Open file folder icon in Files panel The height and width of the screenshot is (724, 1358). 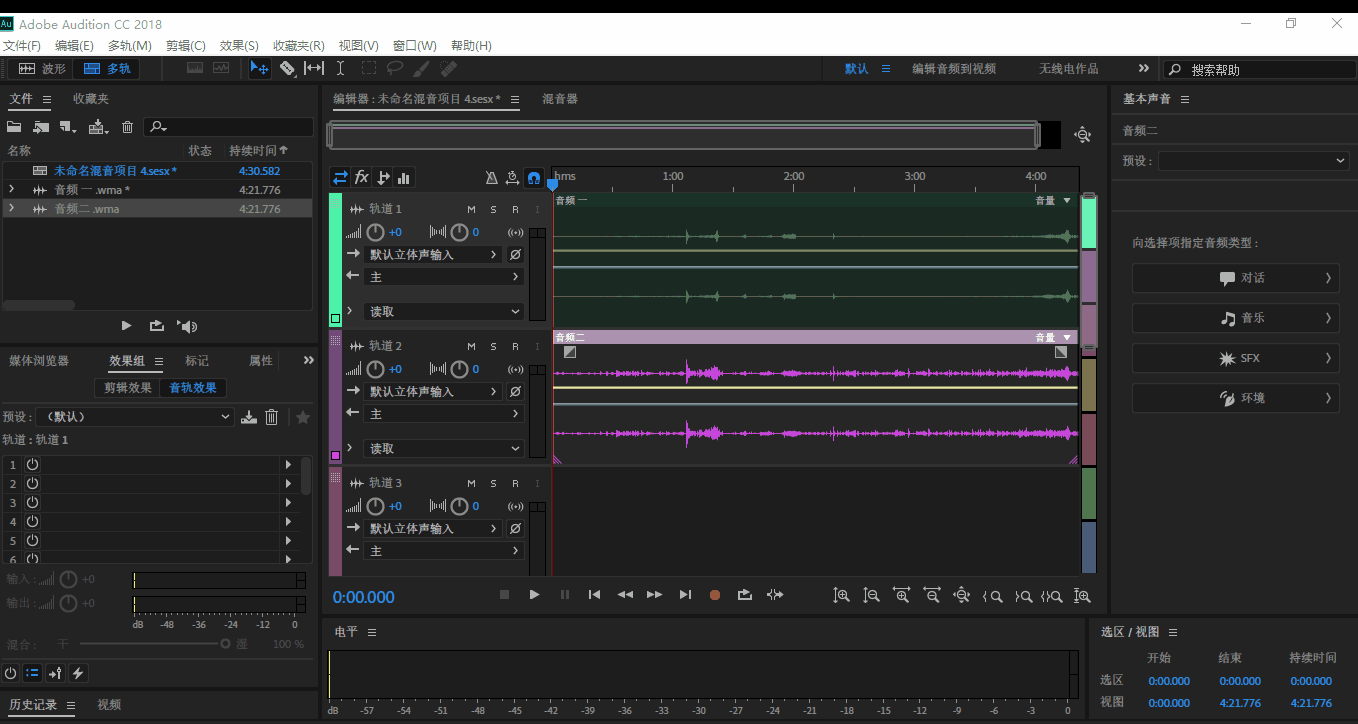pyautogui.click(x=14, y=127)
